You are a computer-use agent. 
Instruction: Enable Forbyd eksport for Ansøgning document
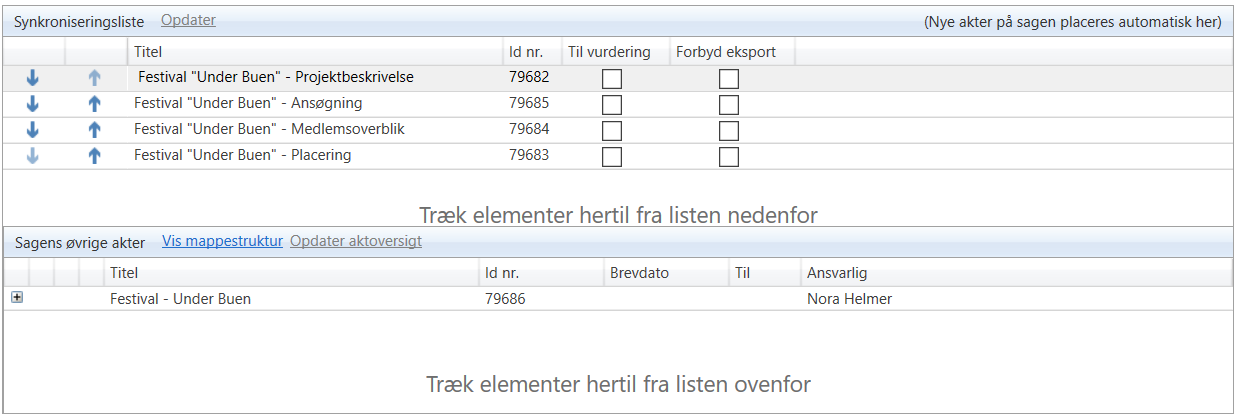pyautogui.click(x=729, y=104)
